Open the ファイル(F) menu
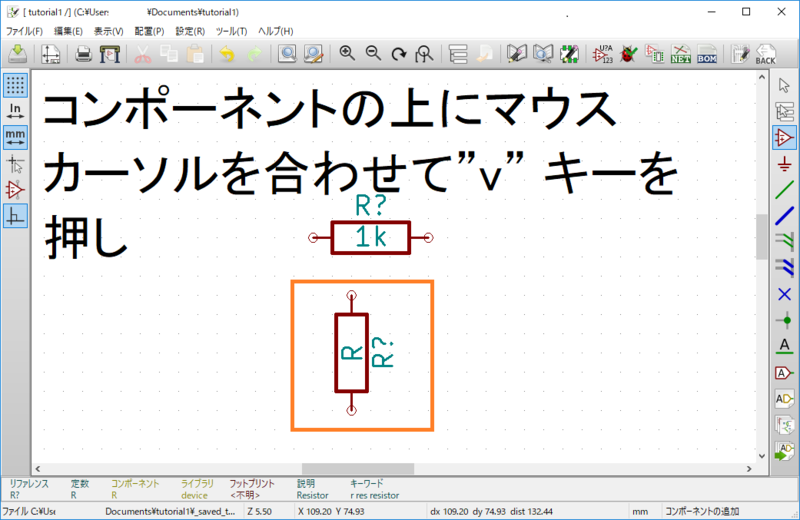The height and width of the screenshot is (520, 800). 24,31
